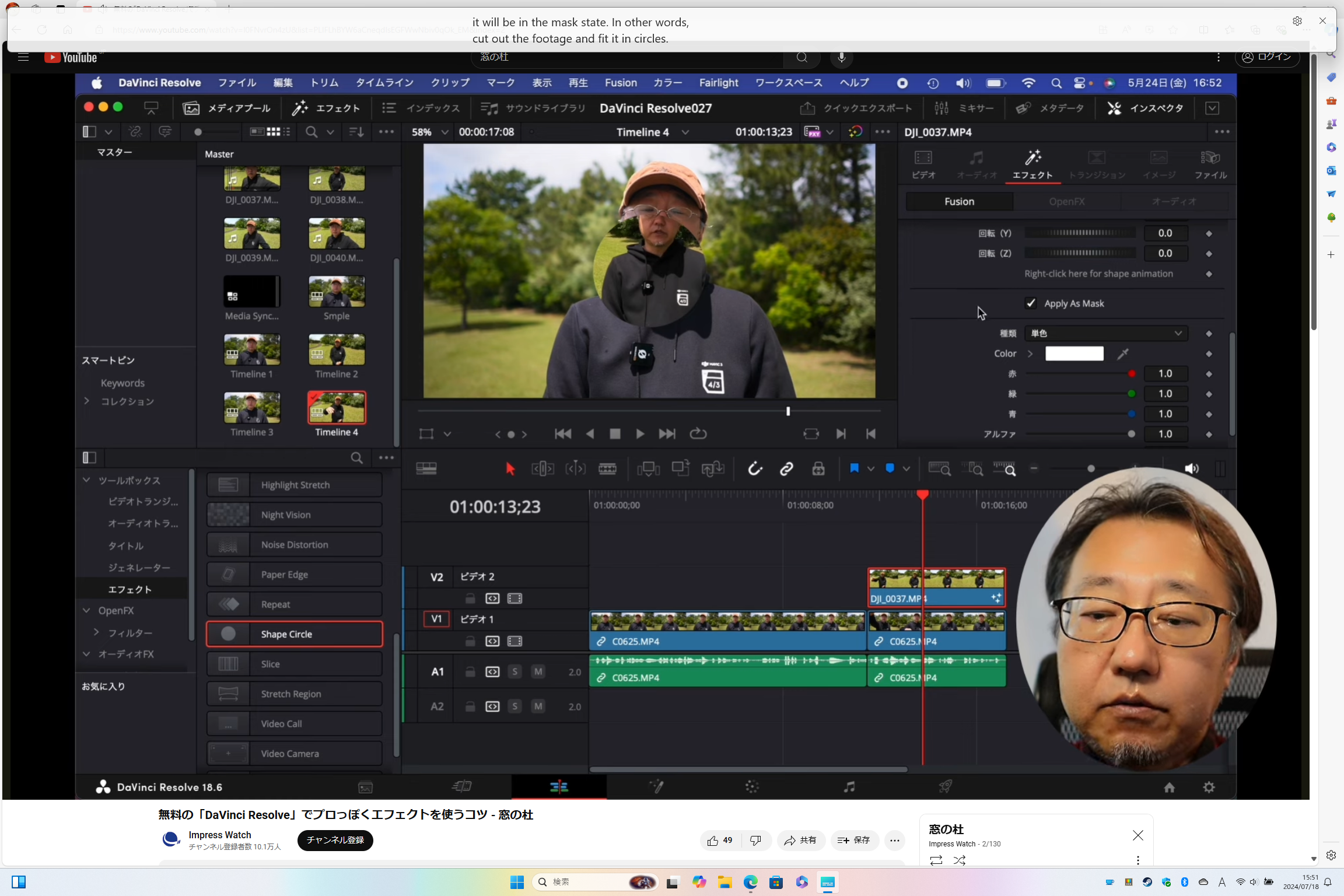Select the Shape Circle effect in the toolbox
The height and width of the screenshot is (896, 1344).
[x=294, y=633]
